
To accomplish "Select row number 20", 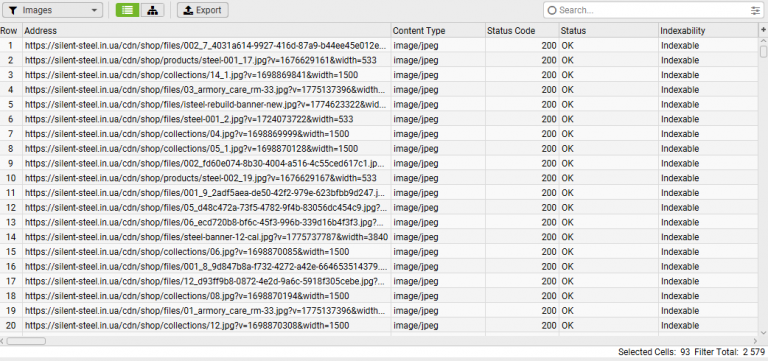I will pos(11,325).
